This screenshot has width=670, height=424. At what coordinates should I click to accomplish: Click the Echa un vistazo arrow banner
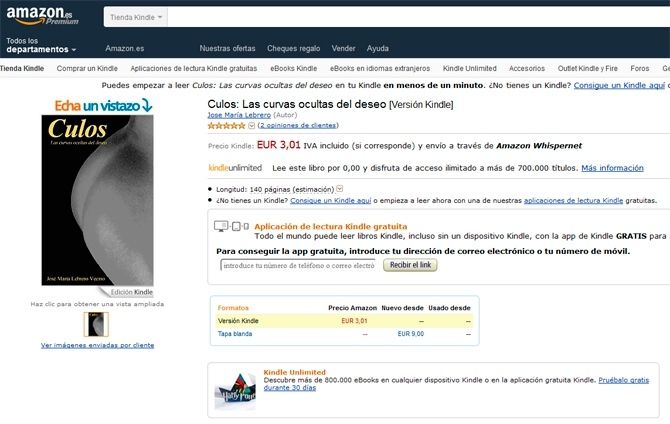point(103,105)
